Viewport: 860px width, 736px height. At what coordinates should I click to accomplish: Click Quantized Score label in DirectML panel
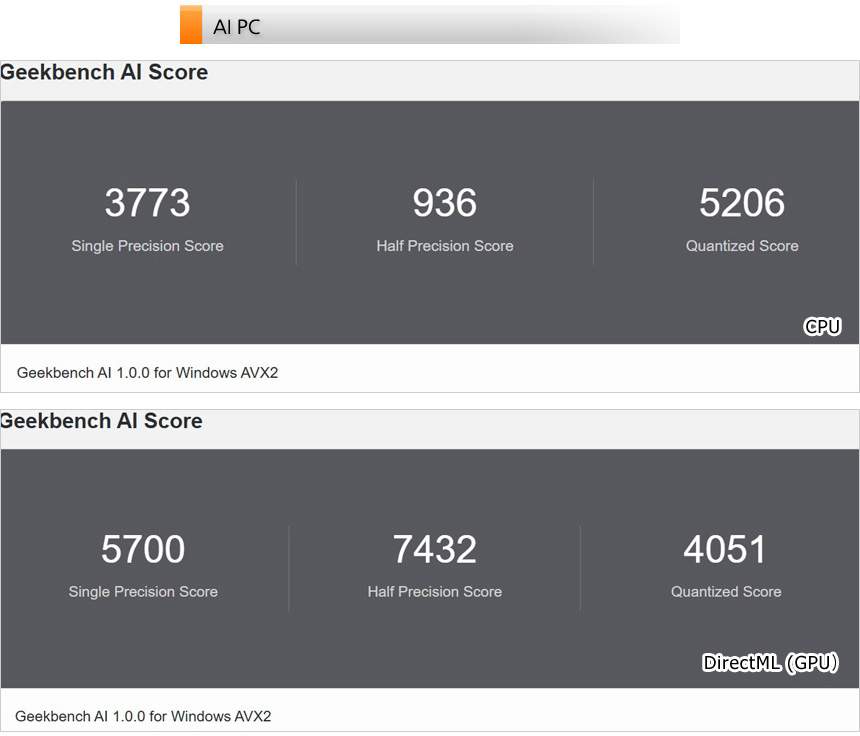726,592
